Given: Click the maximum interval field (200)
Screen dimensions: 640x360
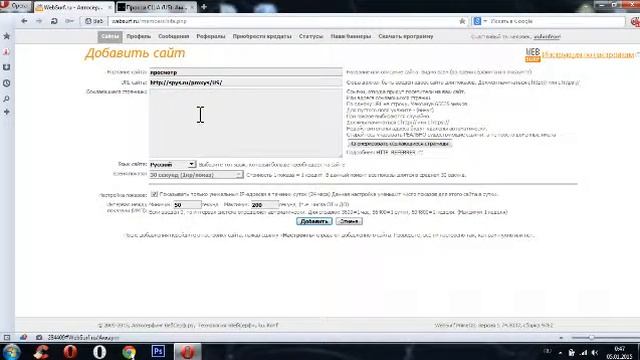Looking at the screenshot, I should point(264,204).
